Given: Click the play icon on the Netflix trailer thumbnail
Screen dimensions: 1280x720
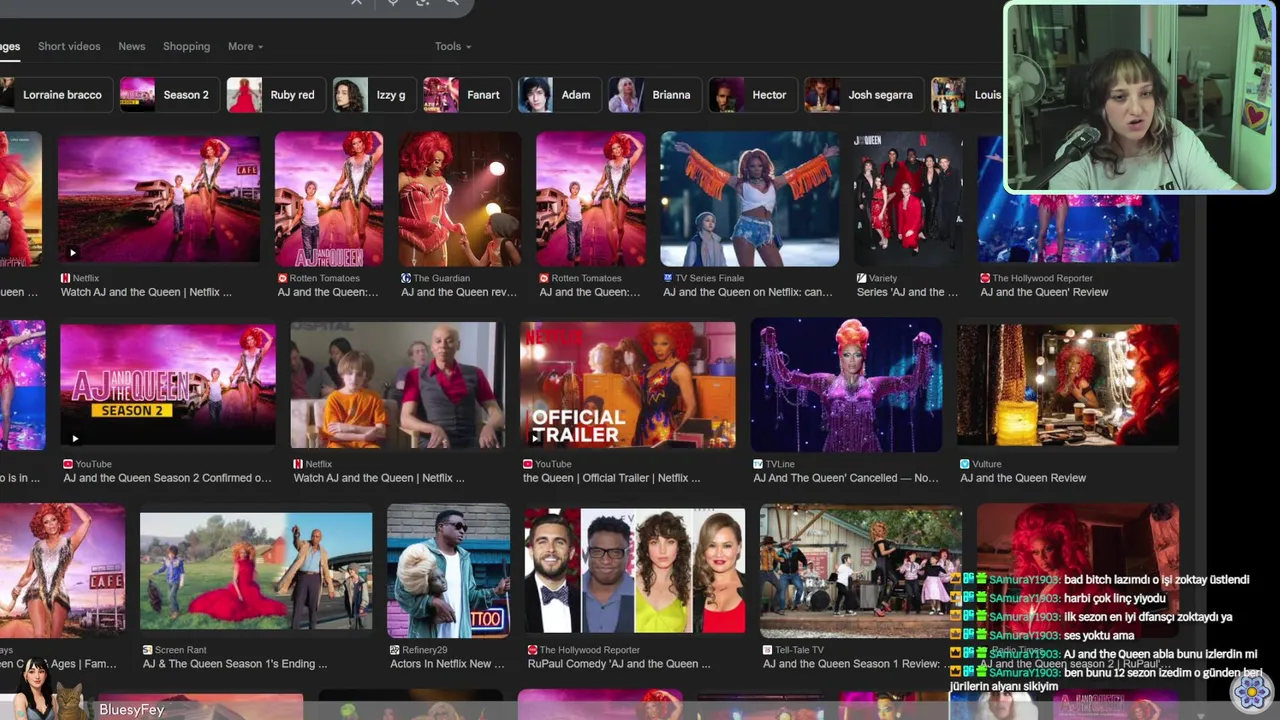Looking at the screenshot, I should [x=72, y=253].
